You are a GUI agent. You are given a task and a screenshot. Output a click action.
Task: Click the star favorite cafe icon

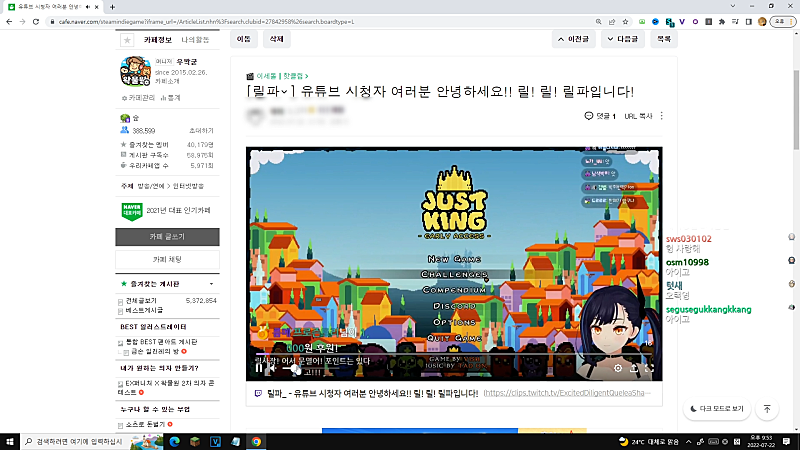click(127, 40)
